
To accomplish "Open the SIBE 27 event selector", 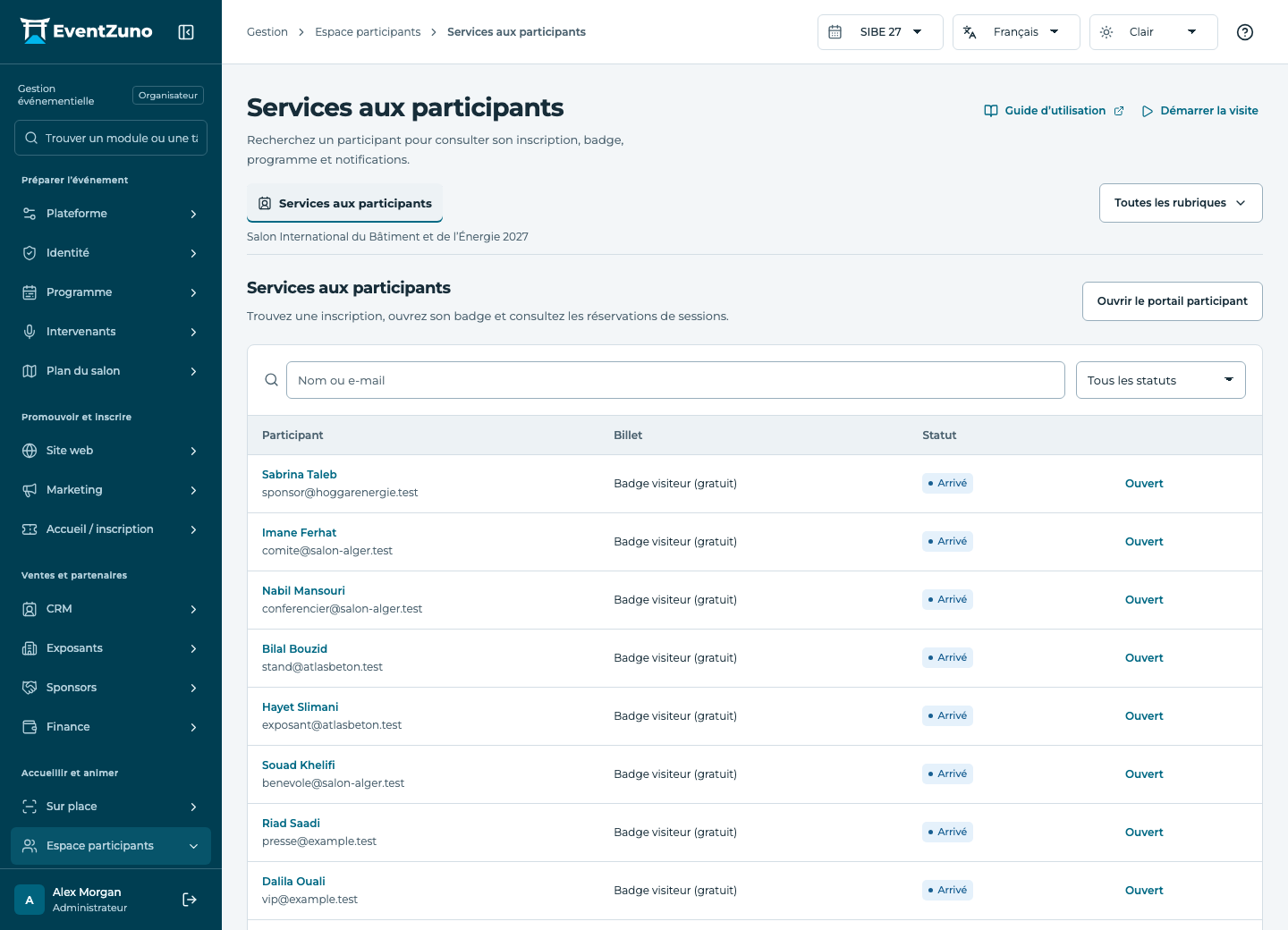I will point(880,32).
